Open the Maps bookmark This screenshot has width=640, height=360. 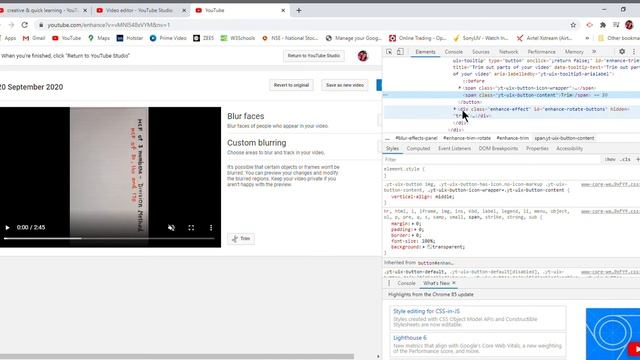pyautogui.click(x=99, y=38)
